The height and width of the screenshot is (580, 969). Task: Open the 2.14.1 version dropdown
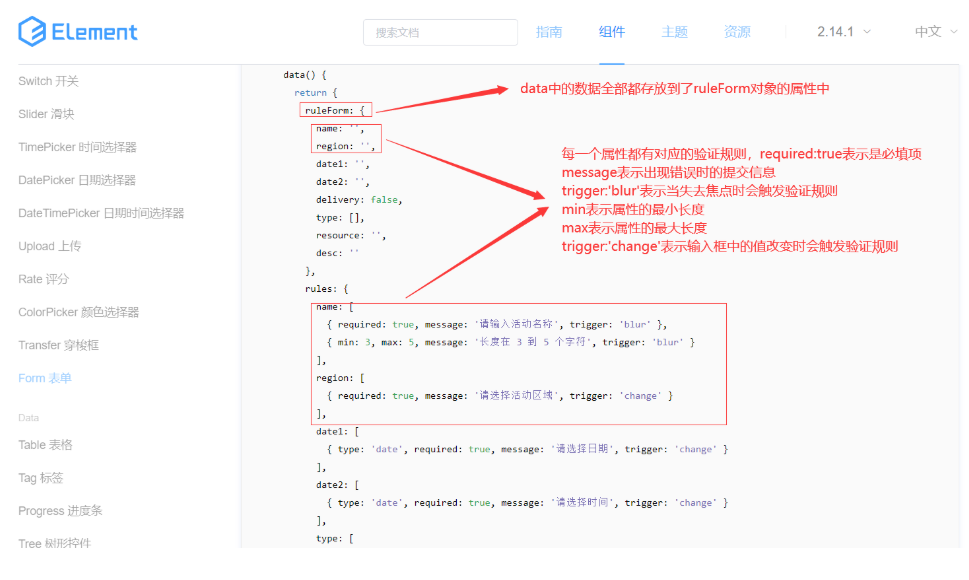click(844, 32)
